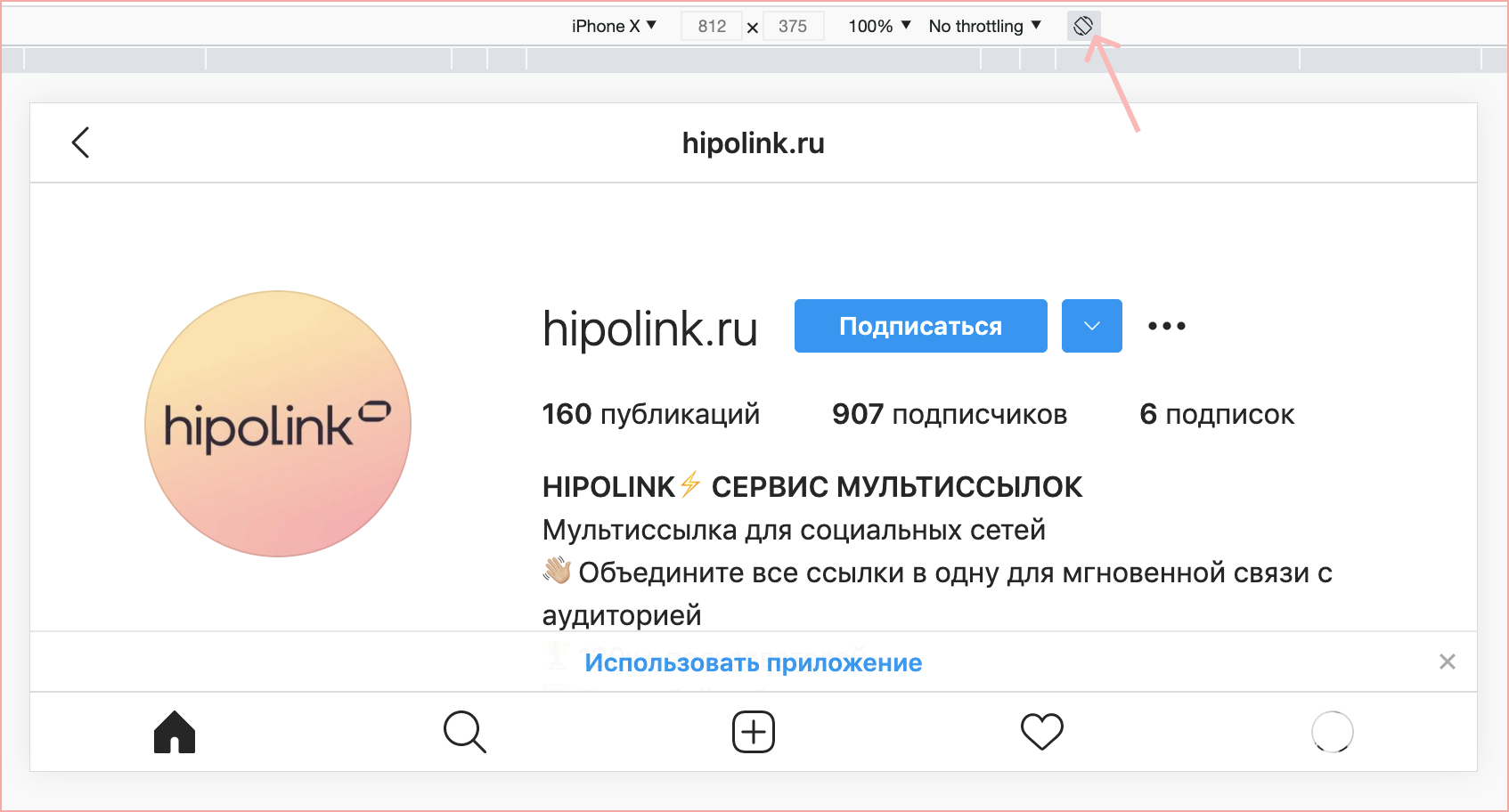
Task: Open the Search magnifier icon
Action: [464, 732]
